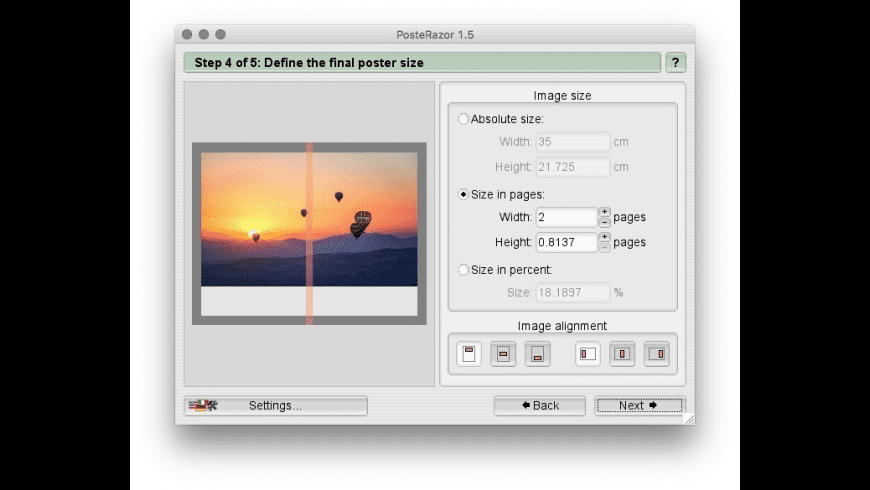
Task: Click the absolute Width field showing 35
Action: tap(573, 142)
